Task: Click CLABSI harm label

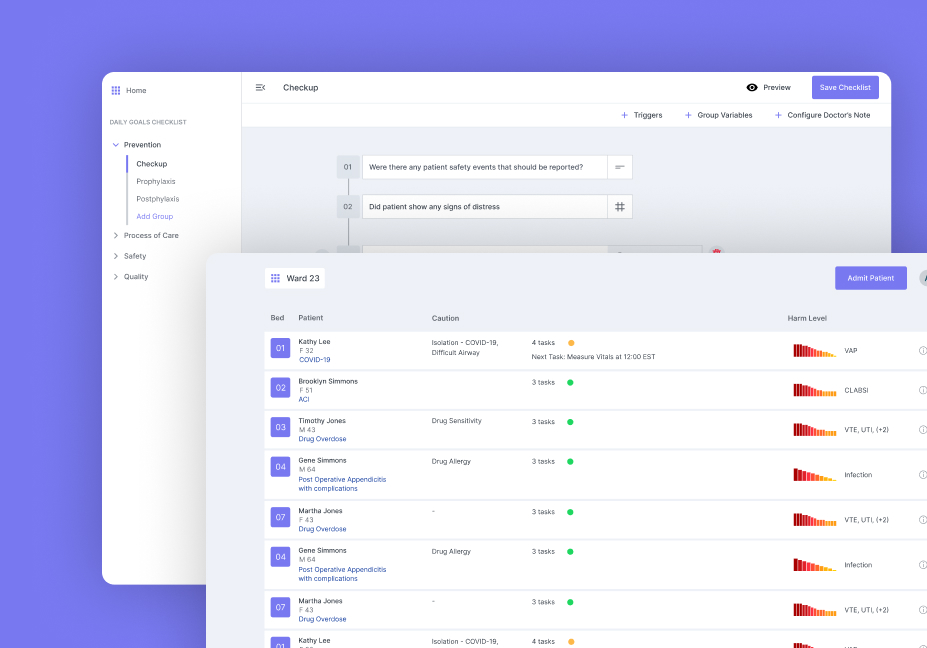Action: pos(856,390)
